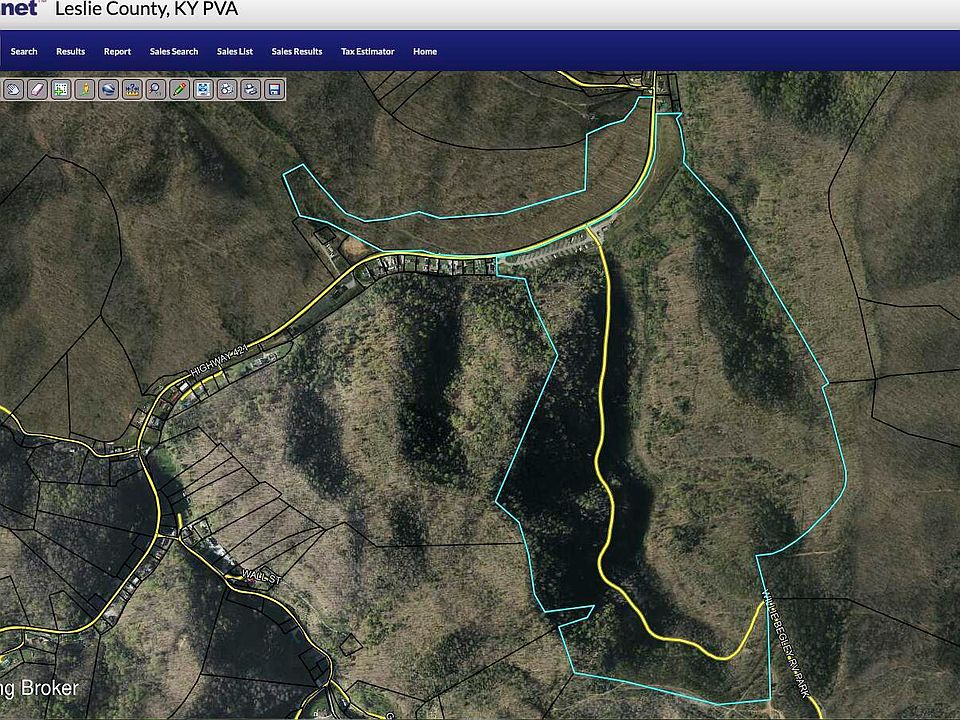Open the Search menu
The height and width of the screenshot is (720, 960).
point(23,51)
